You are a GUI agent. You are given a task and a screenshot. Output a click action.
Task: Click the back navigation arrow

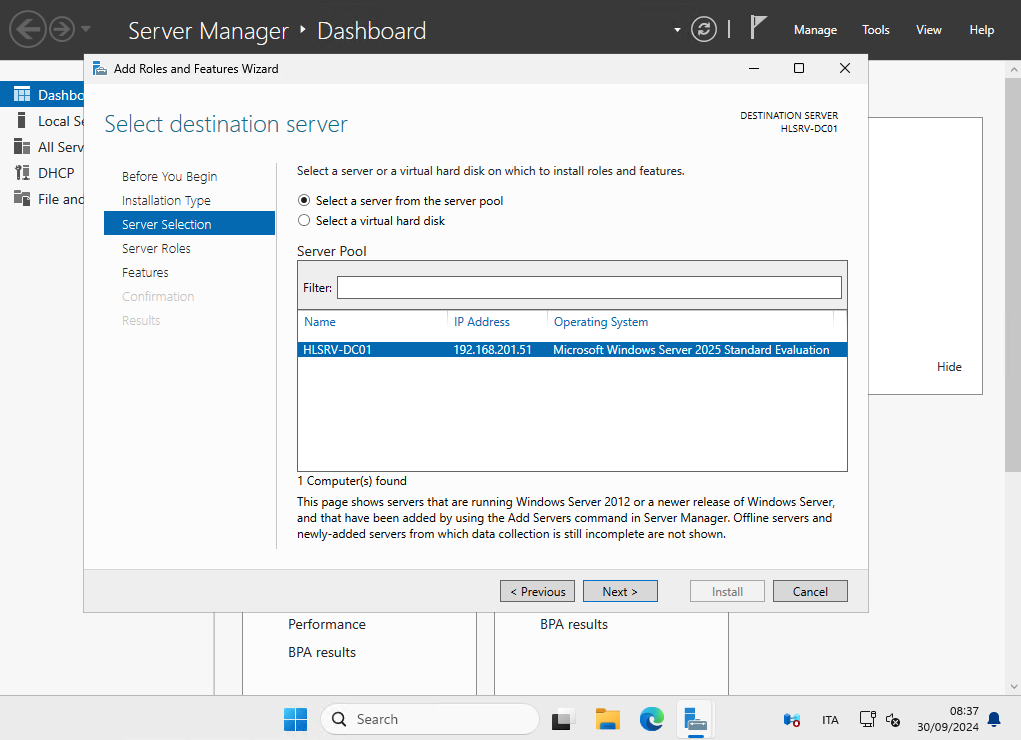point(28,29)
